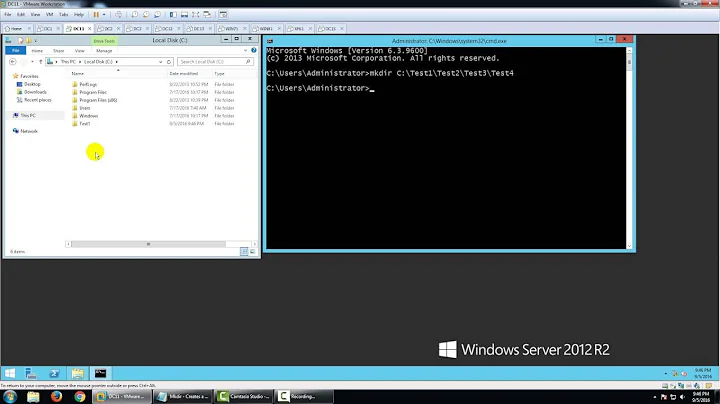Open the power options dropdown beside pause
The width and height of the screenshot is (720, 404).
104,15
